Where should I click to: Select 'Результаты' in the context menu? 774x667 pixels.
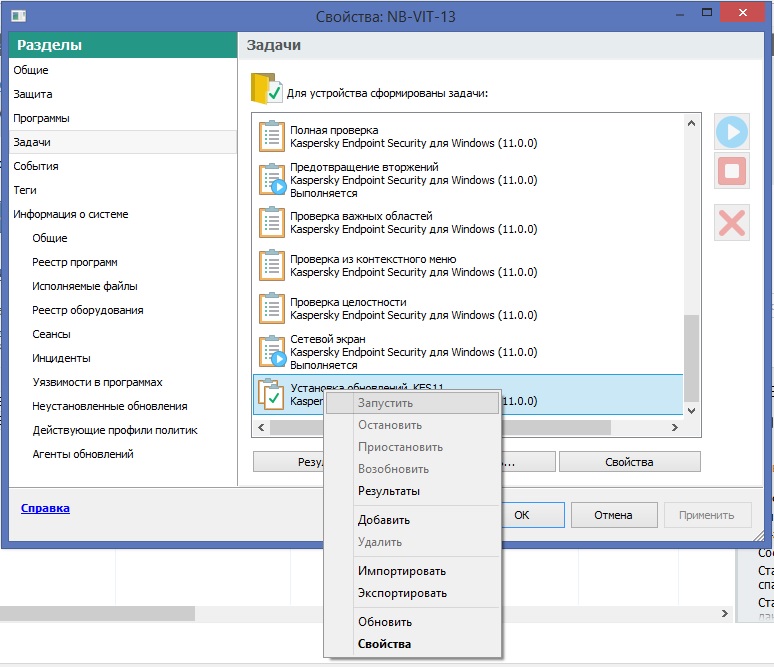389,491
